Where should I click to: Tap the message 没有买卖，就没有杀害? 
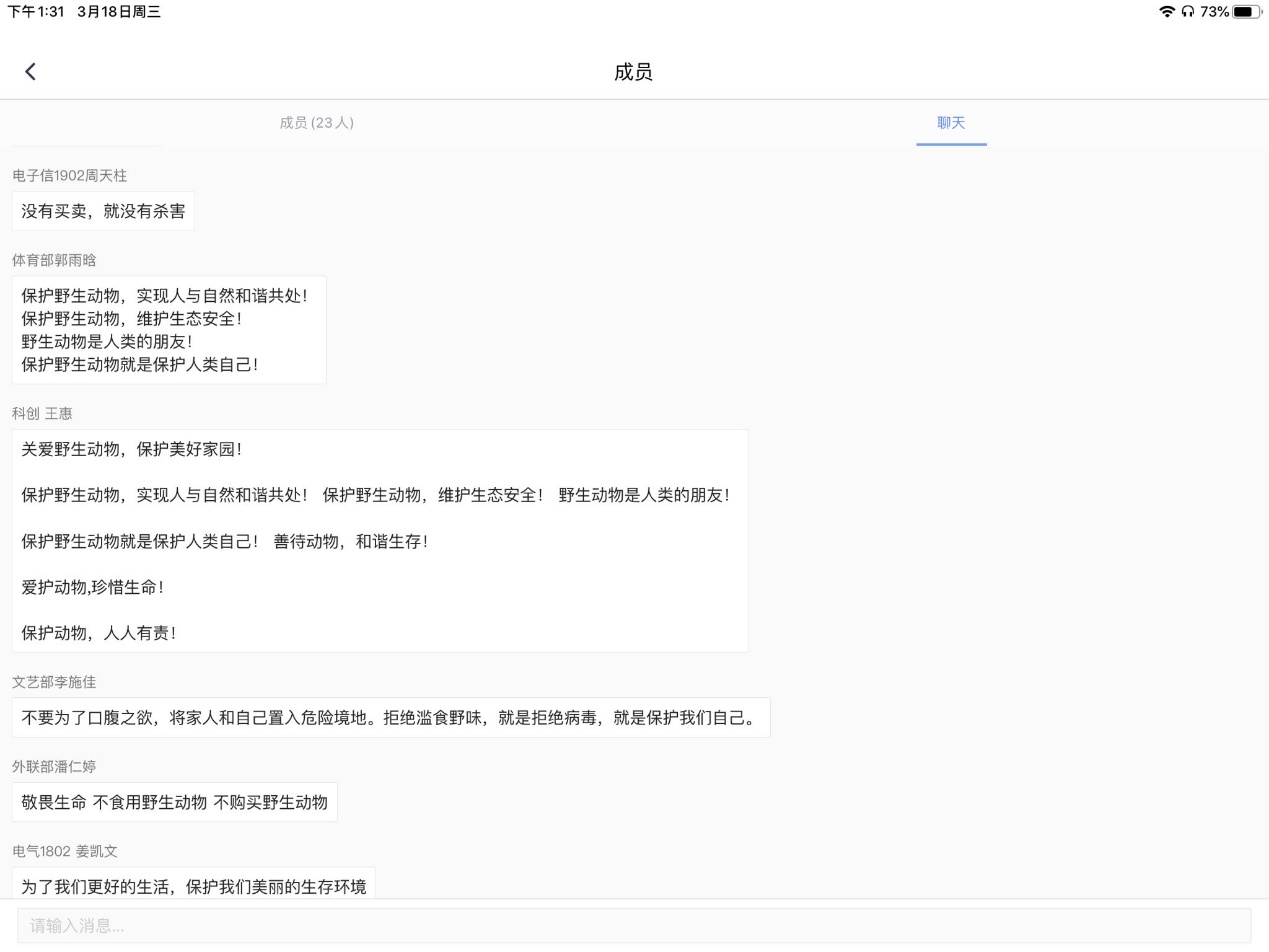pos(103,211)
